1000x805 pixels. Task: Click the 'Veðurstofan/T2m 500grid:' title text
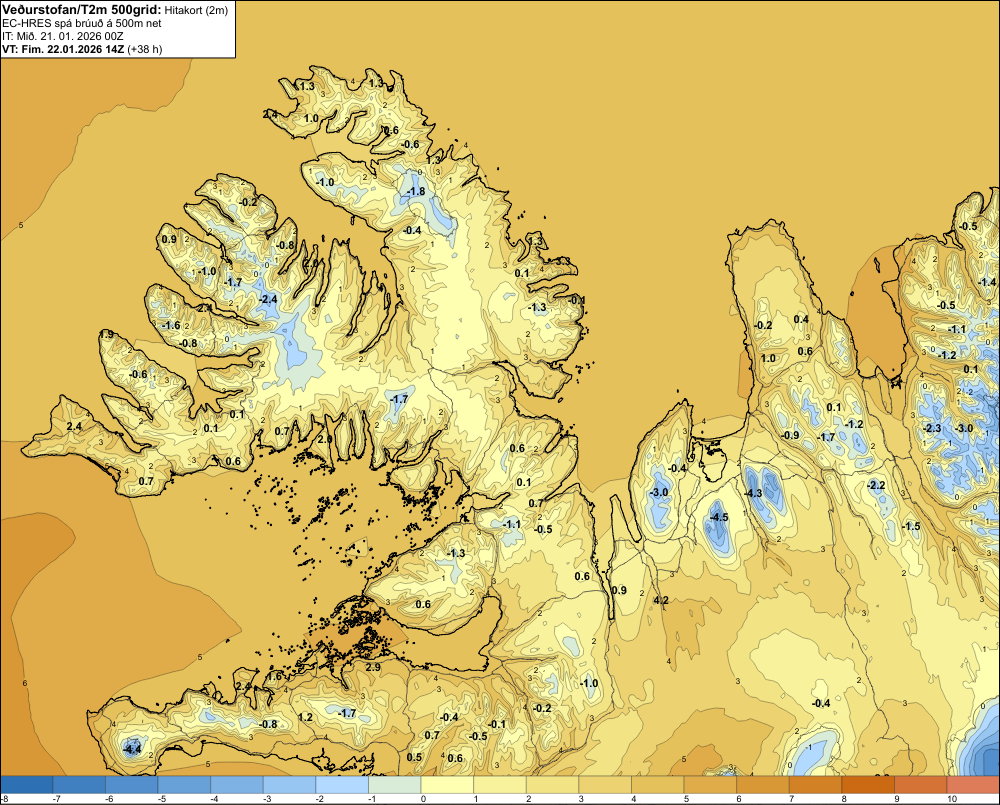[82, 10]
